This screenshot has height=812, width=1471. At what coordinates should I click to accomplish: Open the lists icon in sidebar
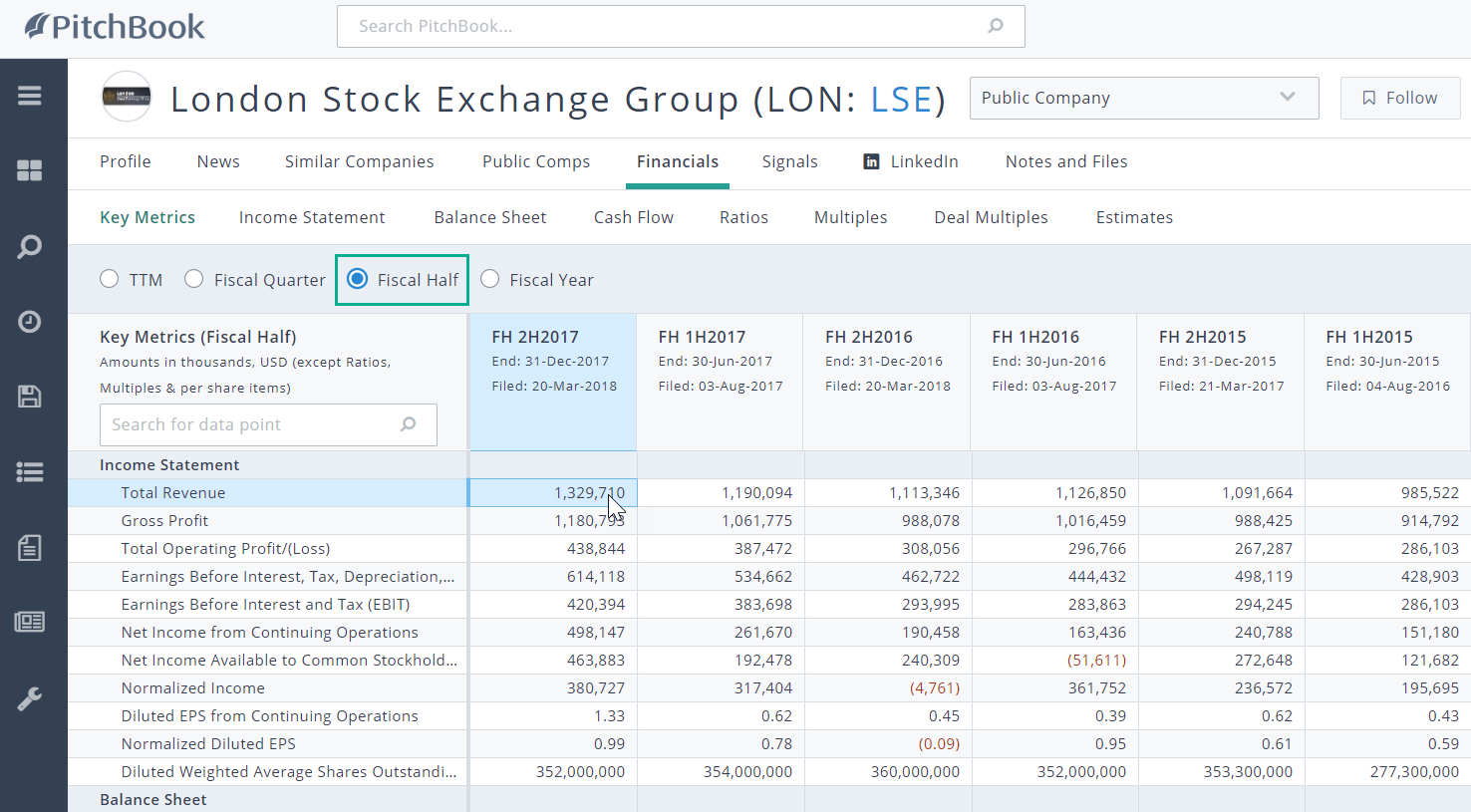click(30, 472)
